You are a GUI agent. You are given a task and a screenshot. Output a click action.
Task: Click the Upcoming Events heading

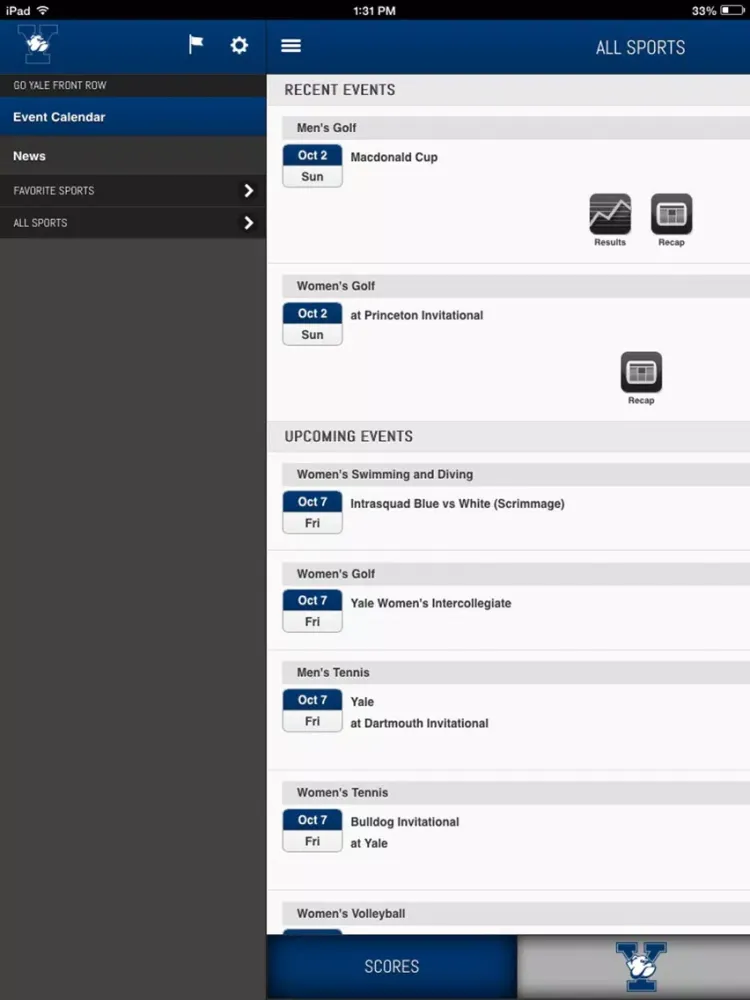click(x=348, y=436)
